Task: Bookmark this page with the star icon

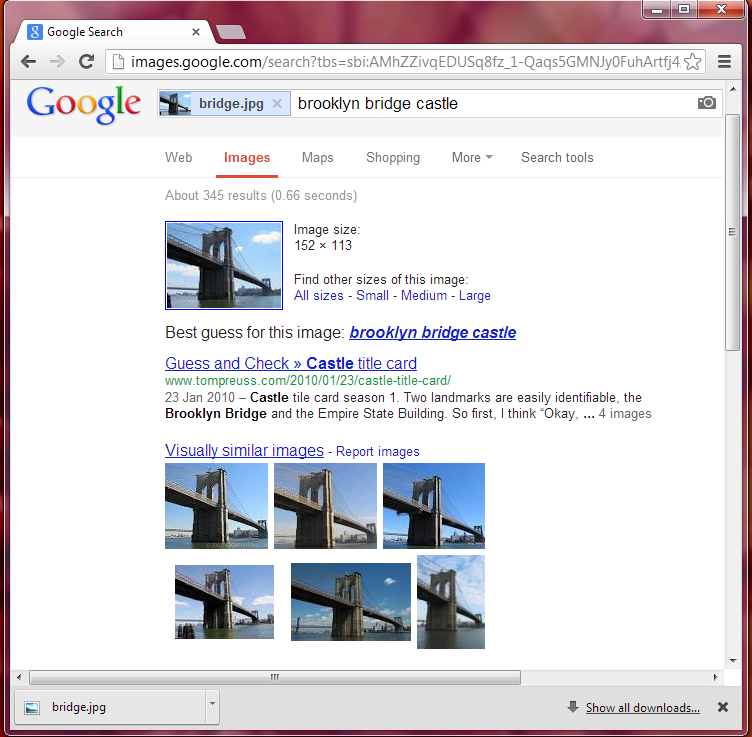Action: [x=693, y=62]
